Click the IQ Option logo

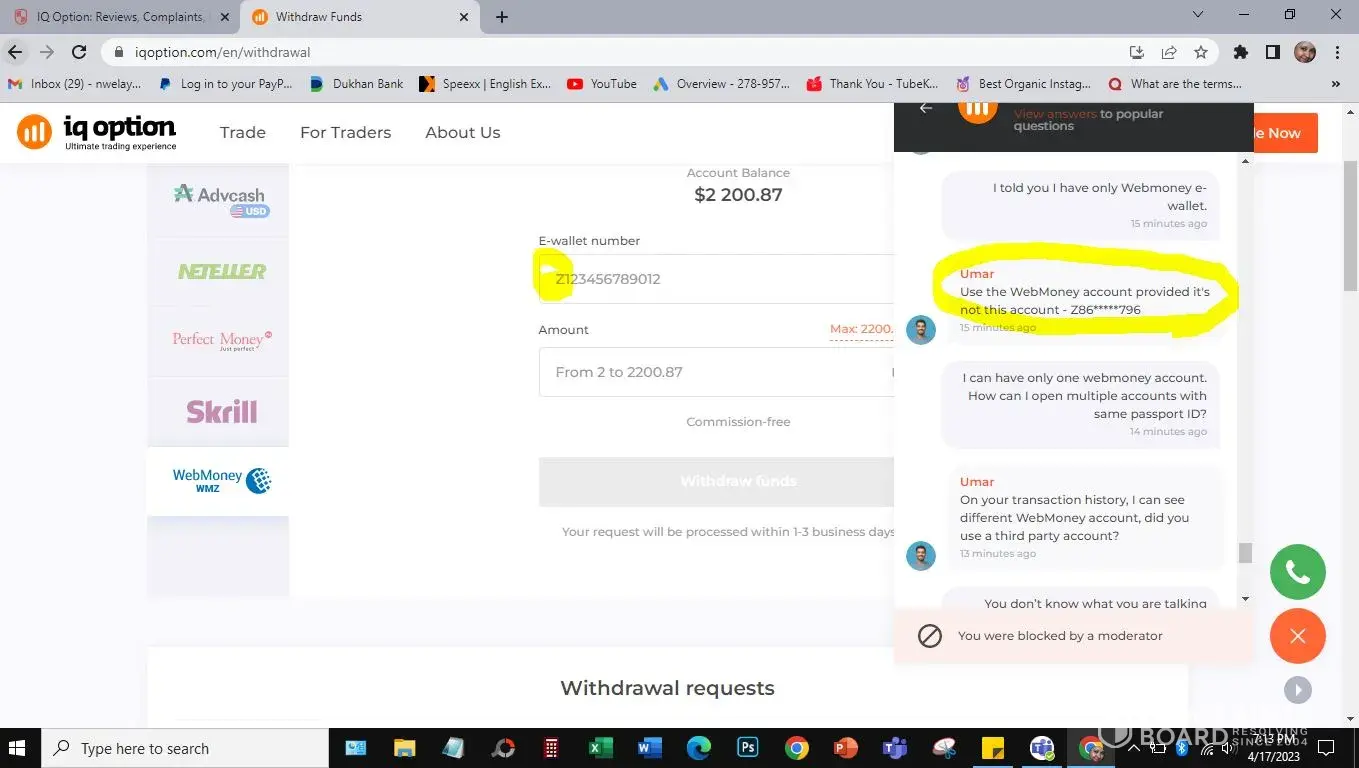point(97,132)
